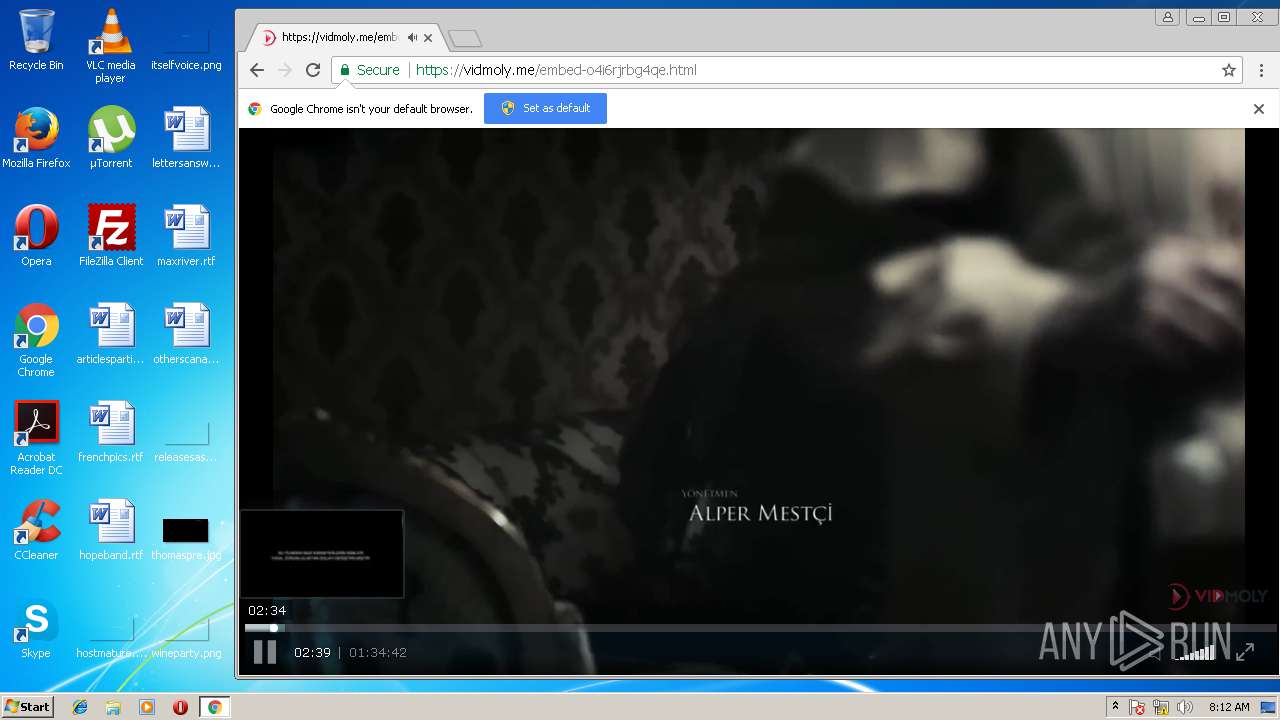This screenshot has width=1280, height=720.
Task: Select the hostmature desktop file
Action: 110,638
